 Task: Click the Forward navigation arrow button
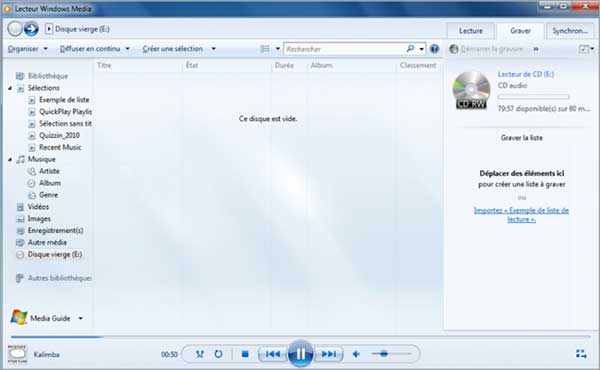(31, 29)
